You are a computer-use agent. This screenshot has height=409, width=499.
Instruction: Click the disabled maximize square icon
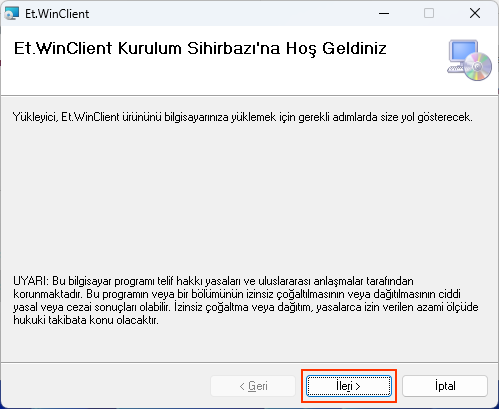[x=429, y=13]
